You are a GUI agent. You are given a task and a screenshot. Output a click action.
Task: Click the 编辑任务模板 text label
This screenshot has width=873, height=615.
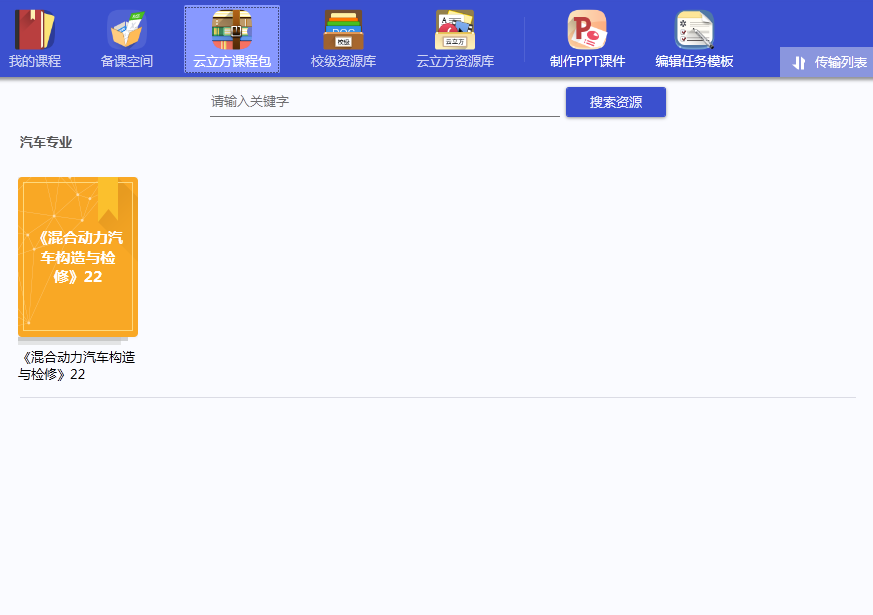point(694,61)
